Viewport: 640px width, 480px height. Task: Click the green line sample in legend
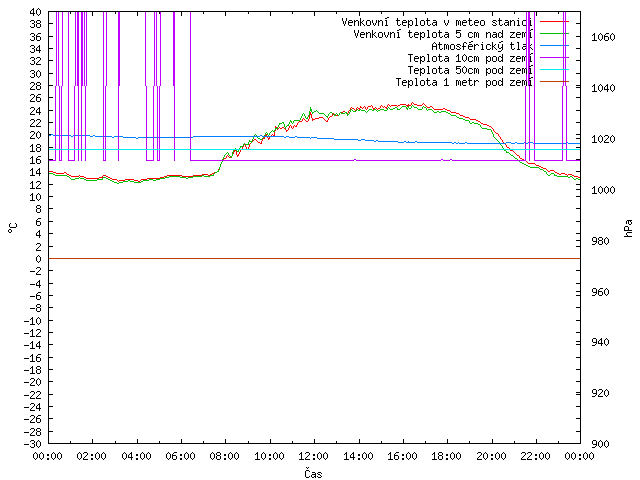(554, 34)
